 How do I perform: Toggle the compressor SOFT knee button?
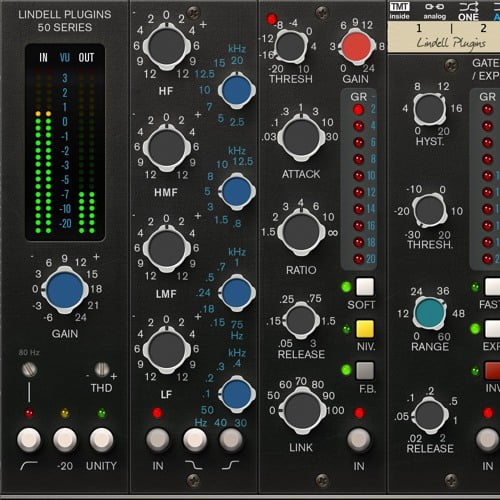pyautogui.click(x=365, y=287)
